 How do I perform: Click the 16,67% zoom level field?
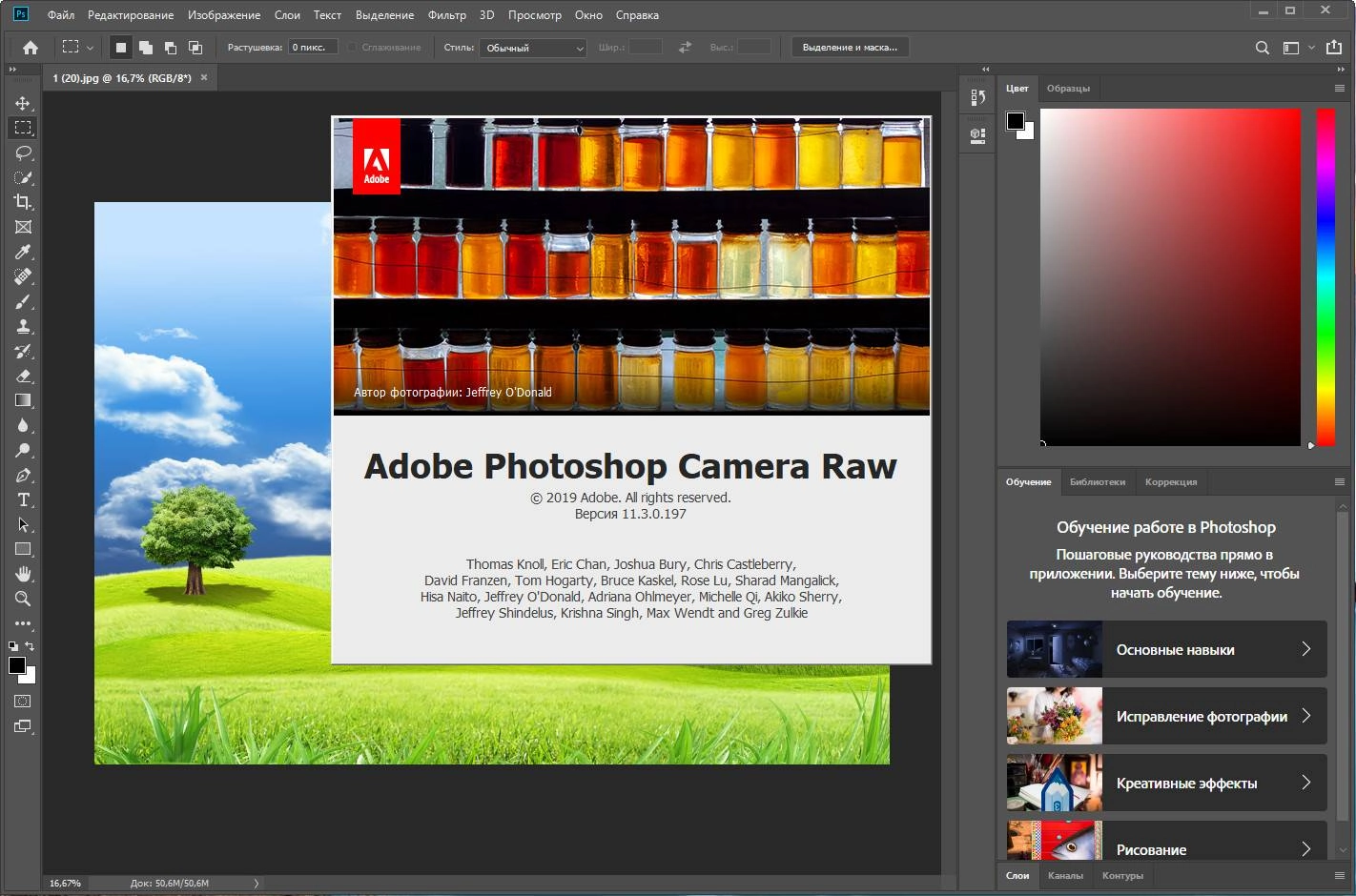click(x=66, y=884)
